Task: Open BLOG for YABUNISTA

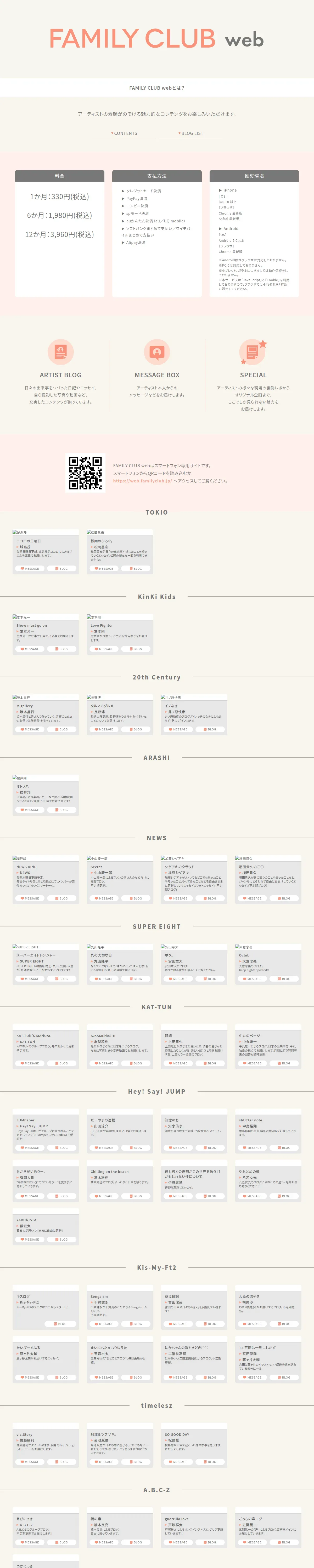Action: [61, 1239]
